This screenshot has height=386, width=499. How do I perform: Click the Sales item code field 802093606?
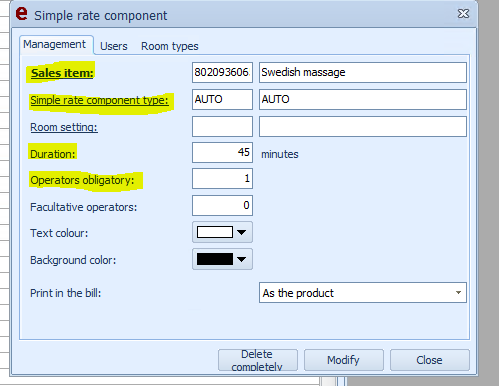tap(222, 72)
